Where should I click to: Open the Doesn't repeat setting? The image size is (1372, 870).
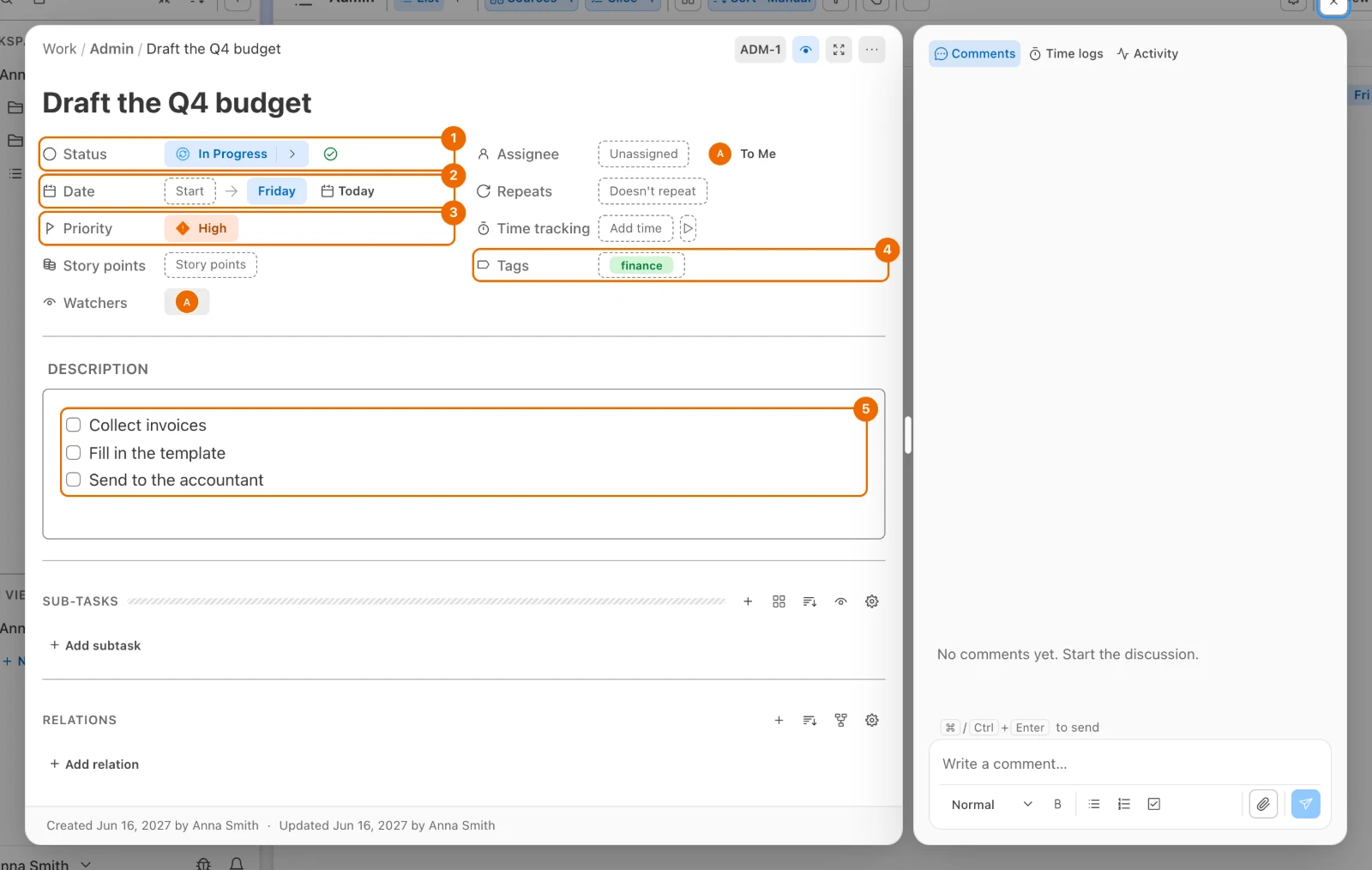(x=653, y=191)
